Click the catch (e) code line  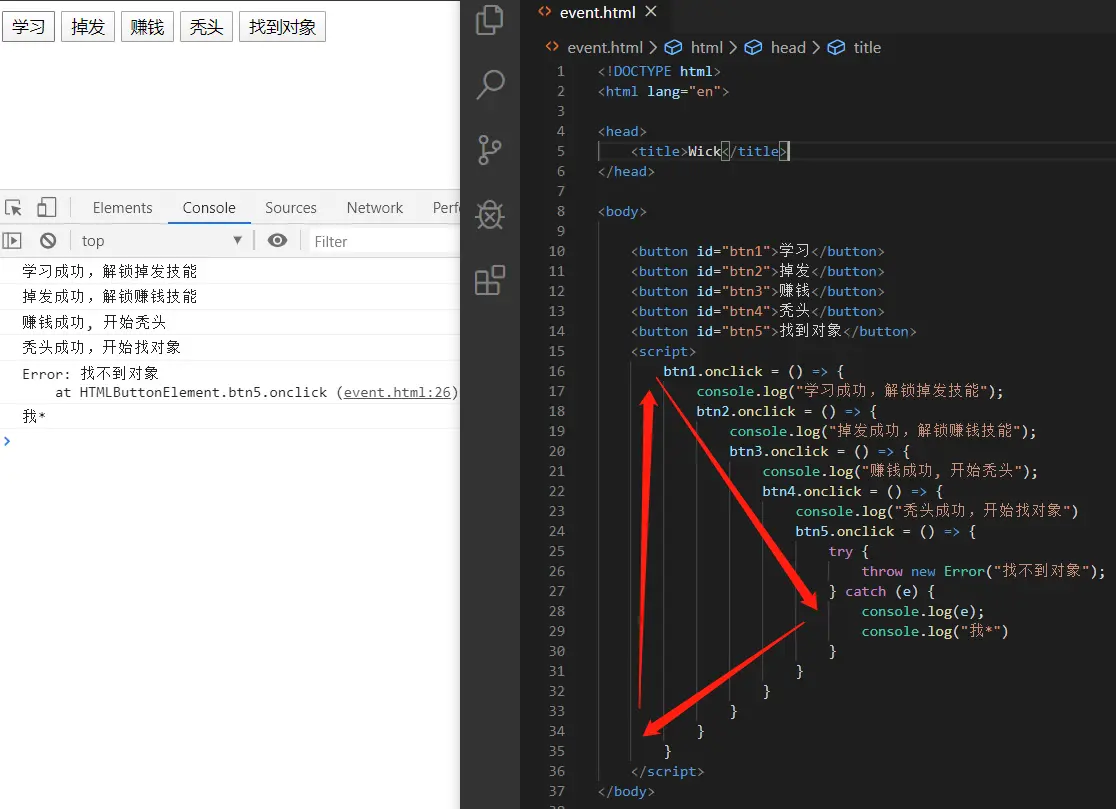[882, 591]
